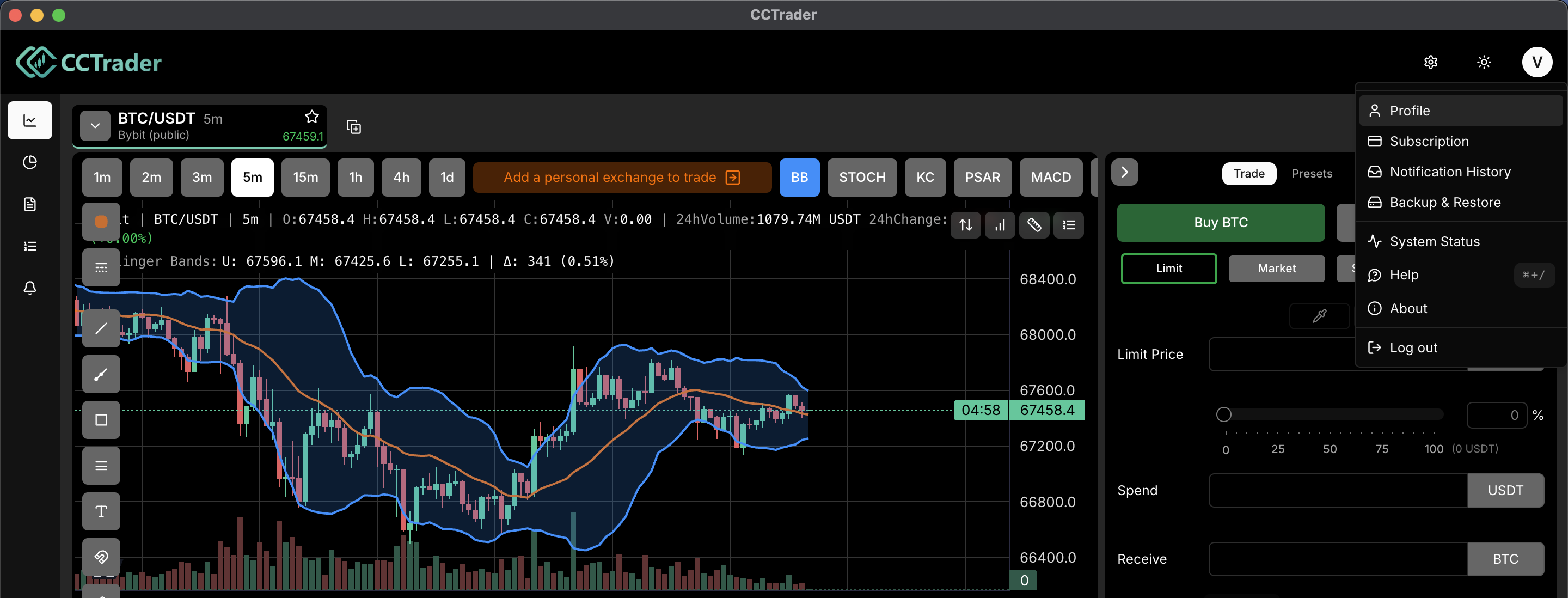Select the text annotation tool
1568x598 pixels.
[101, 511]
